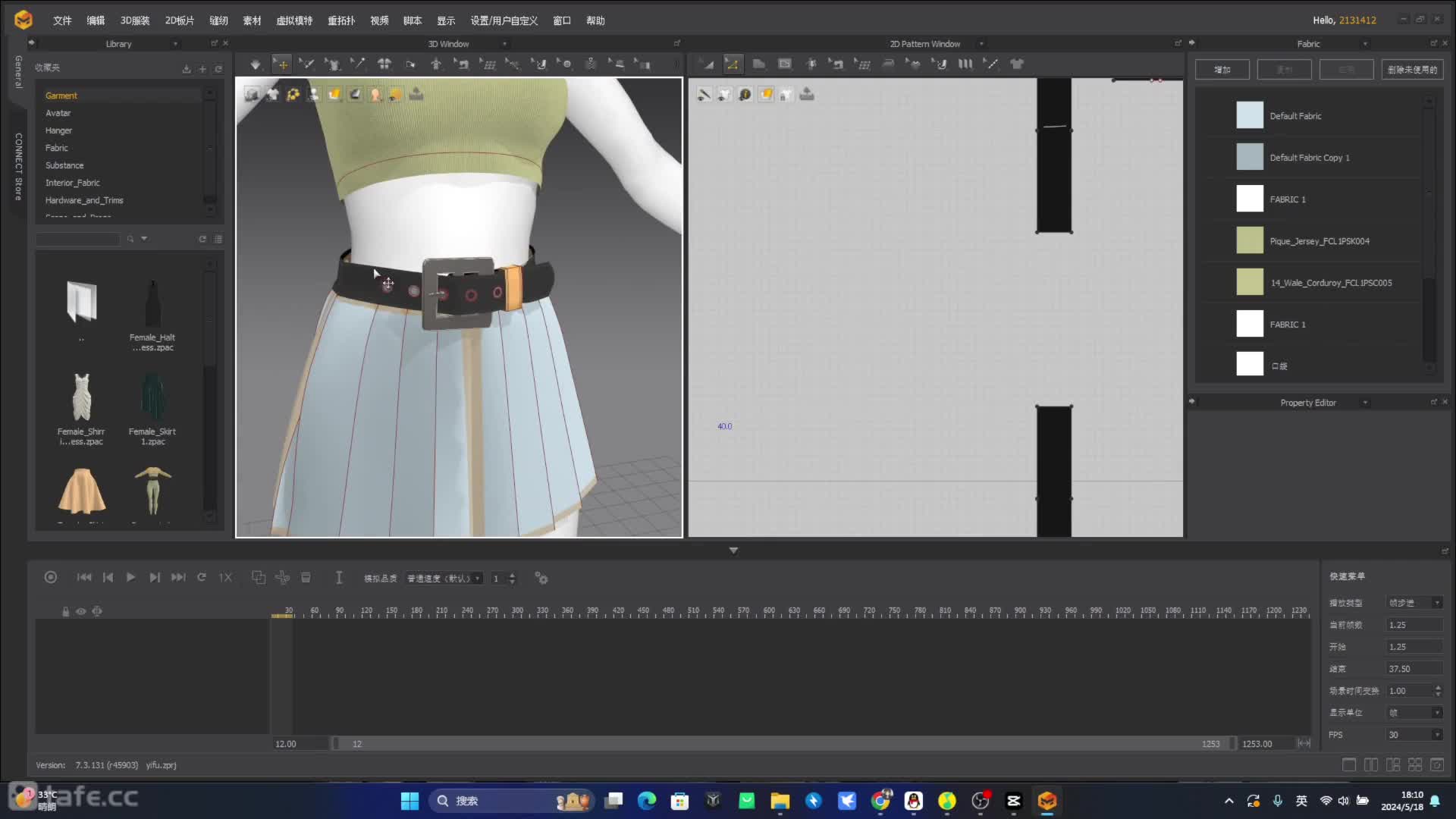This screenshot has height=819, width=1456.
Task: Refresh the library file list
Action: pos(202,239)
